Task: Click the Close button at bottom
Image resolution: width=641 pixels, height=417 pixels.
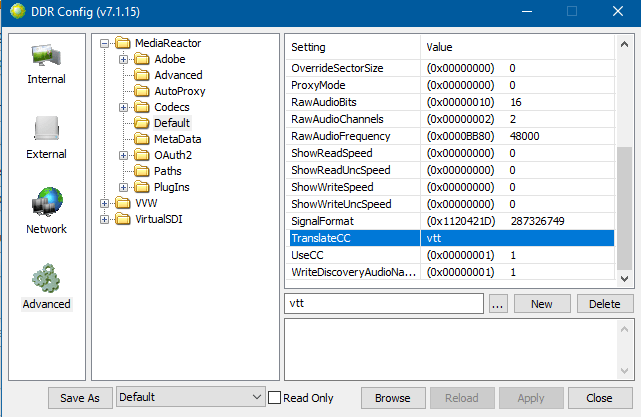Action: tap(600, 398)
